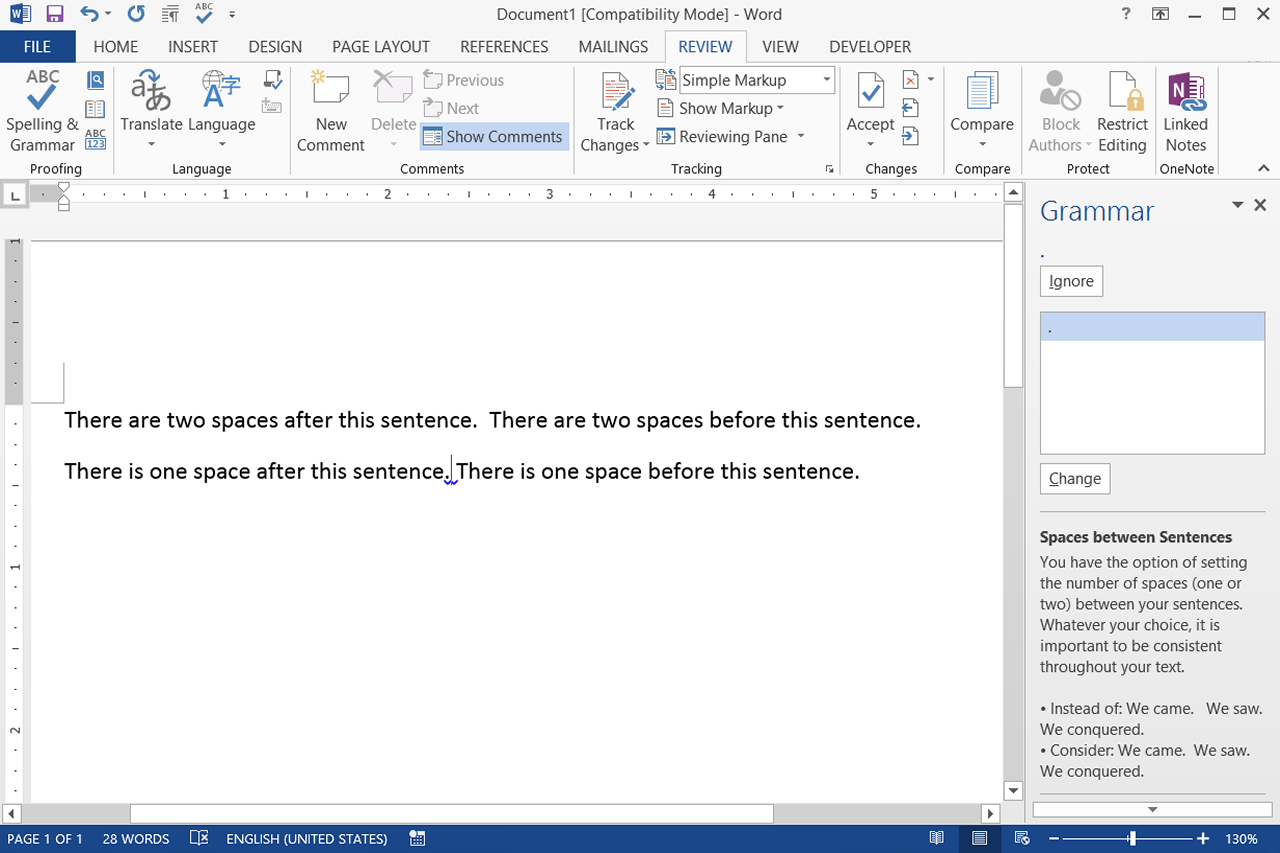This screenshot has width=1280, height=853.
Task: Switch to the PAGE LAYOUT tab
Action: tap(381, 47)
